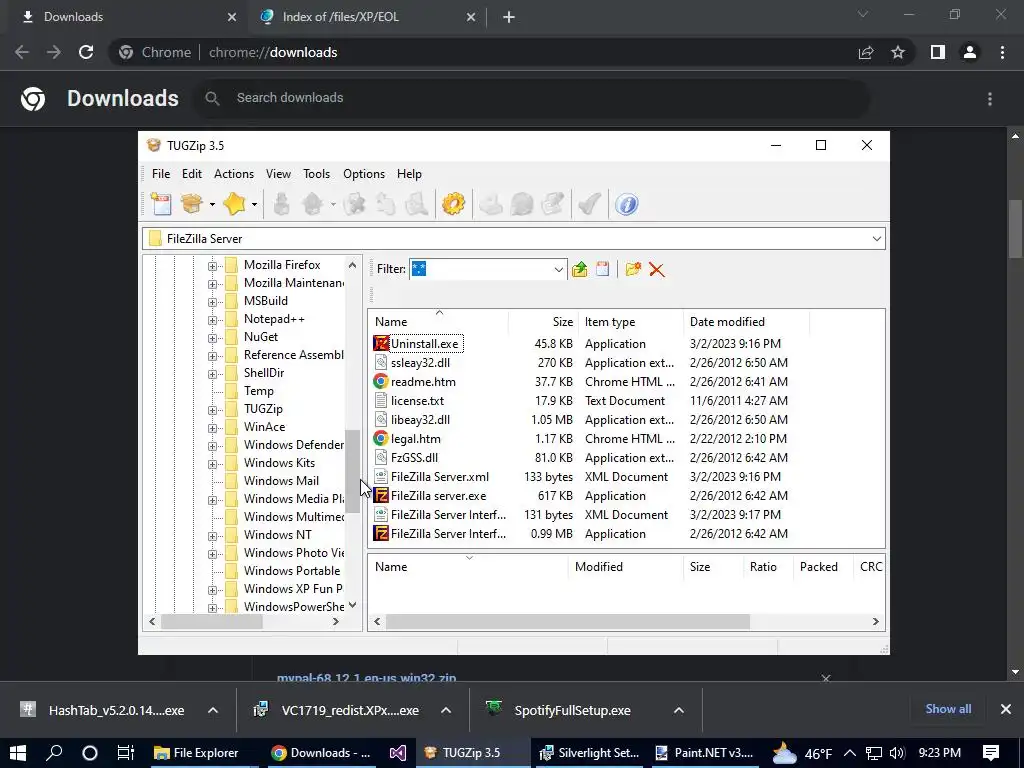Open Paint.NET from taskbar

[x=704, y=752]
